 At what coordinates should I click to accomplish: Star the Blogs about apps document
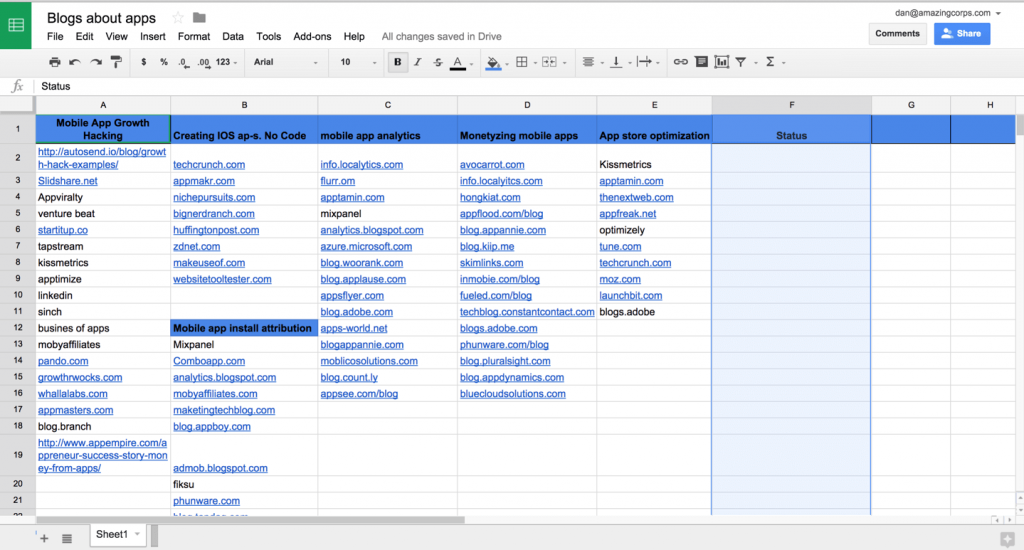click(x=178, y=18)
